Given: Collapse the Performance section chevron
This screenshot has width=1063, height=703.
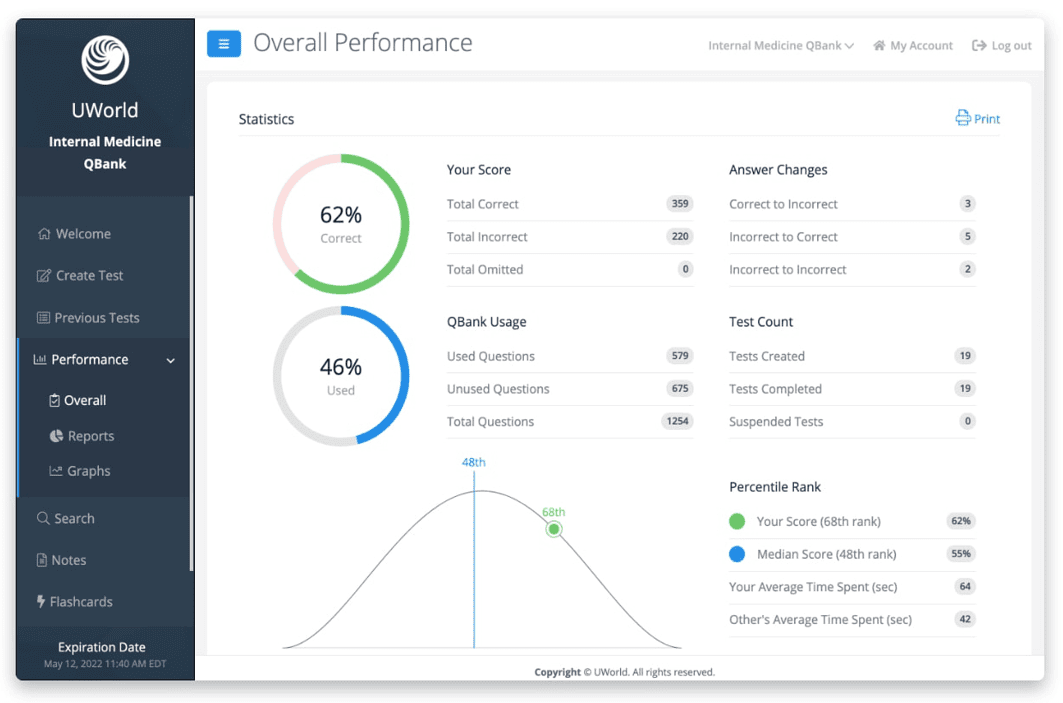Looking at the screenshot, I should point(171,361).
